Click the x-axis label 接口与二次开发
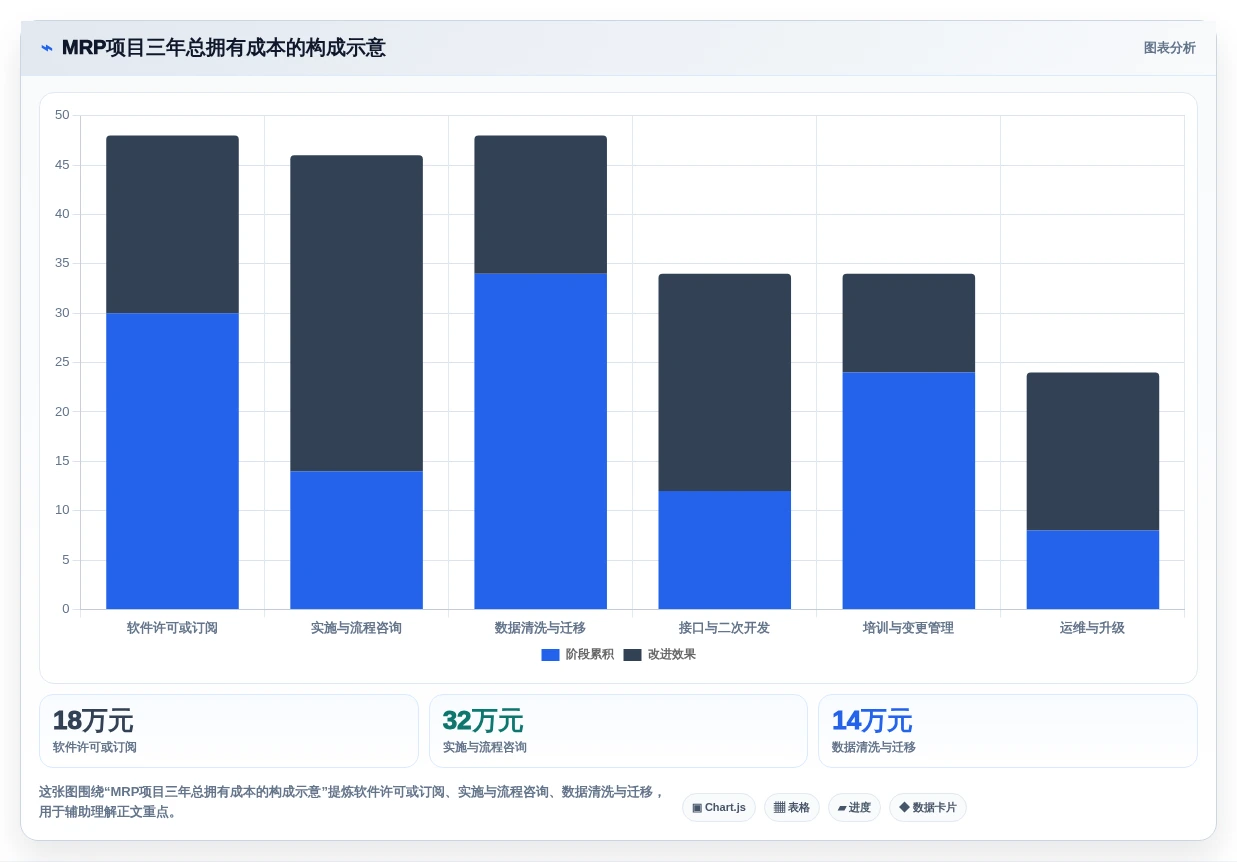Screen dimensions: 1237x862 [724, 628]
